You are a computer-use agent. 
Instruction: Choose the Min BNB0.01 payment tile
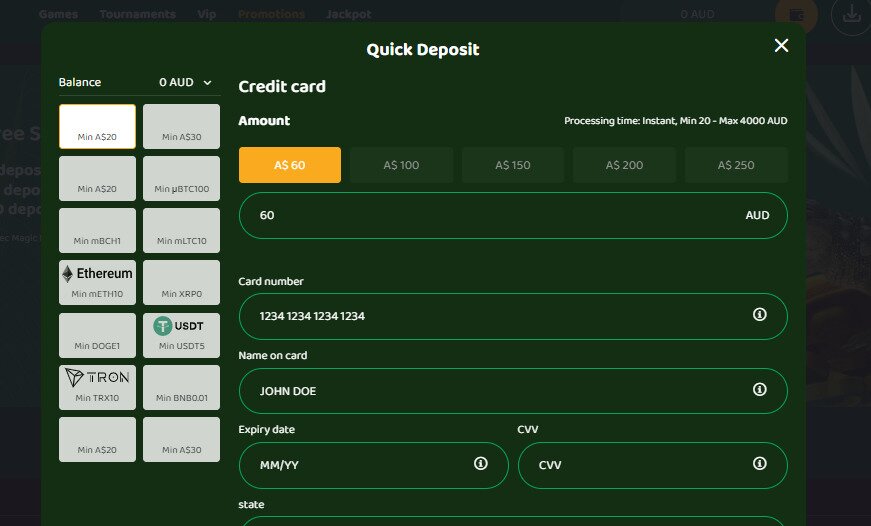[x=181, y=387]
